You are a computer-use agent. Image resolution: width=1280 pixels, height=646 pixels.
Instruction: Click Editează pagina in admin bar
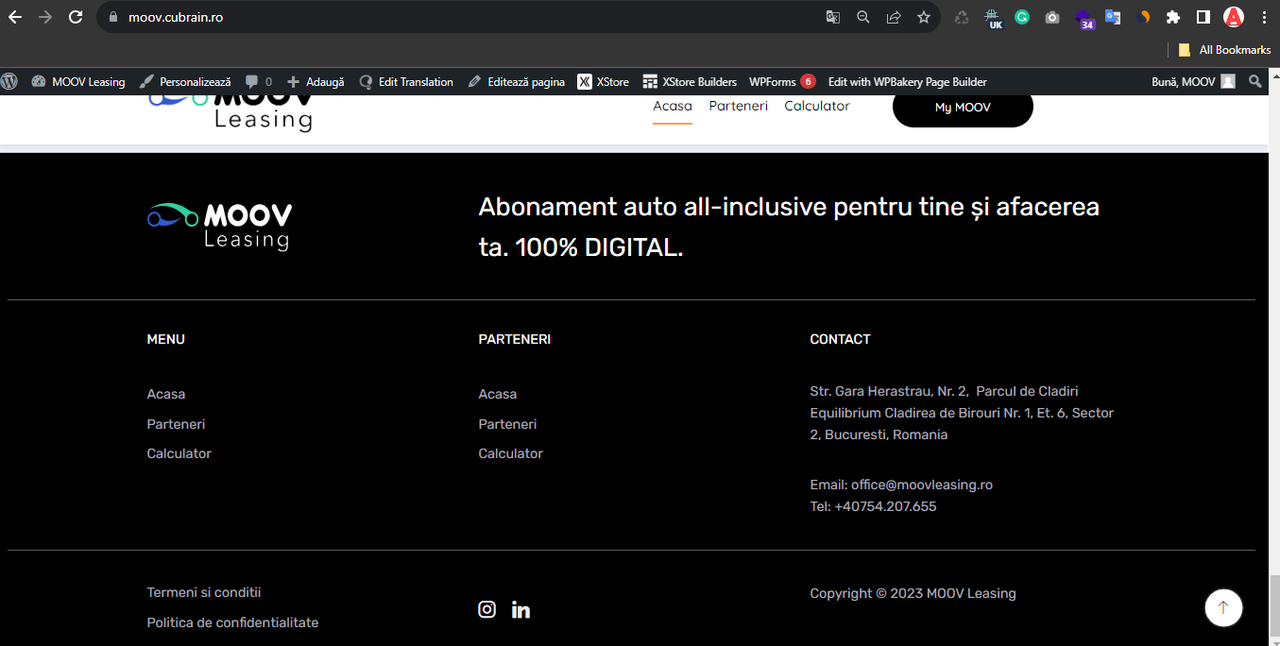tap(516, 82)
